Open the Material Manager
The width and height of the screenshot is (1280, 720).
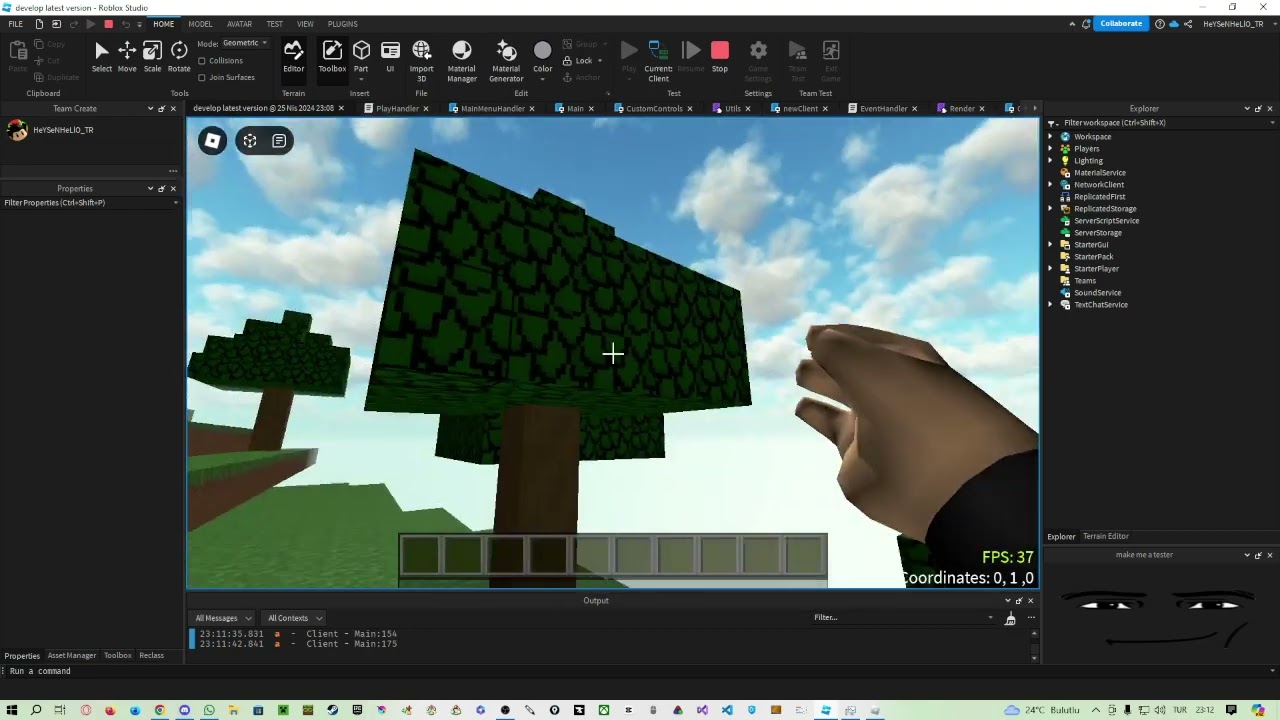click(x=462, y=60)
